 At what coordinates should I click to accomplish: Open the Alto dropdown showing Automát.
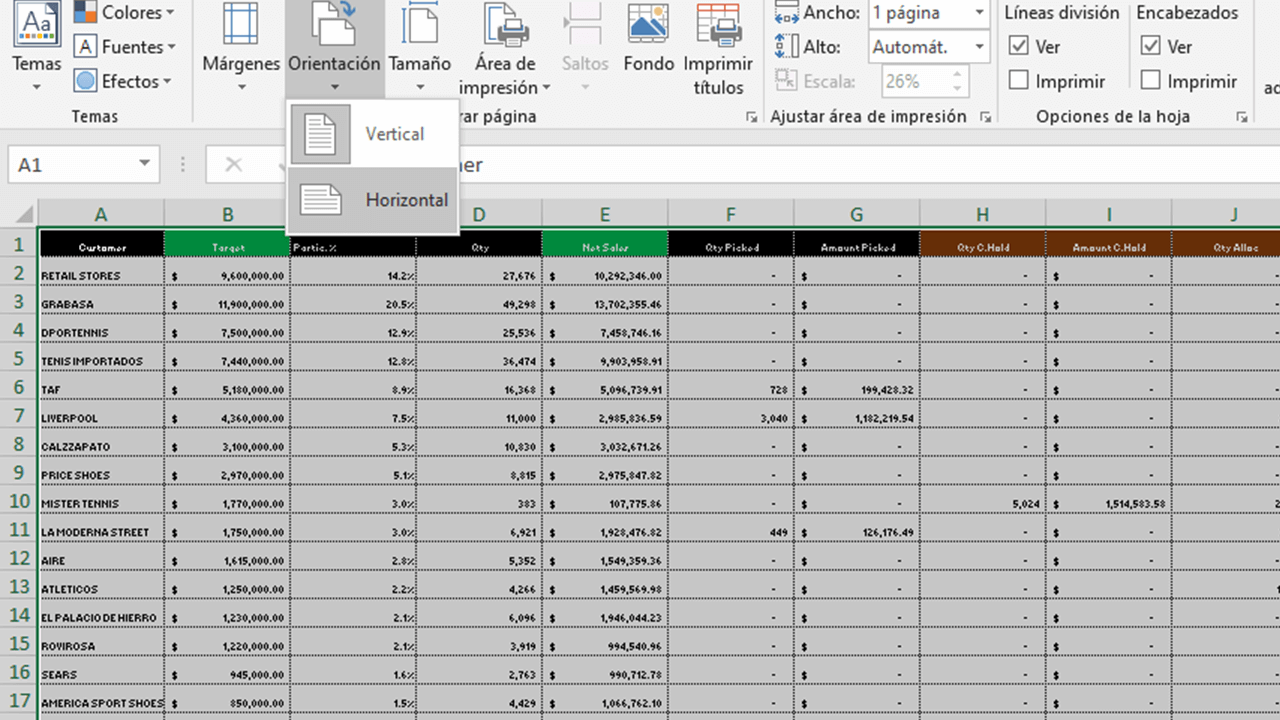(978, 46)
